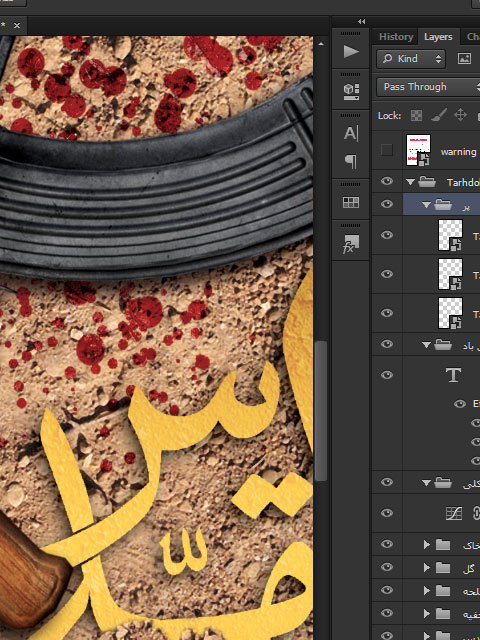
Task: Open the Styles fx panel icon
Action: pos(351,244)
